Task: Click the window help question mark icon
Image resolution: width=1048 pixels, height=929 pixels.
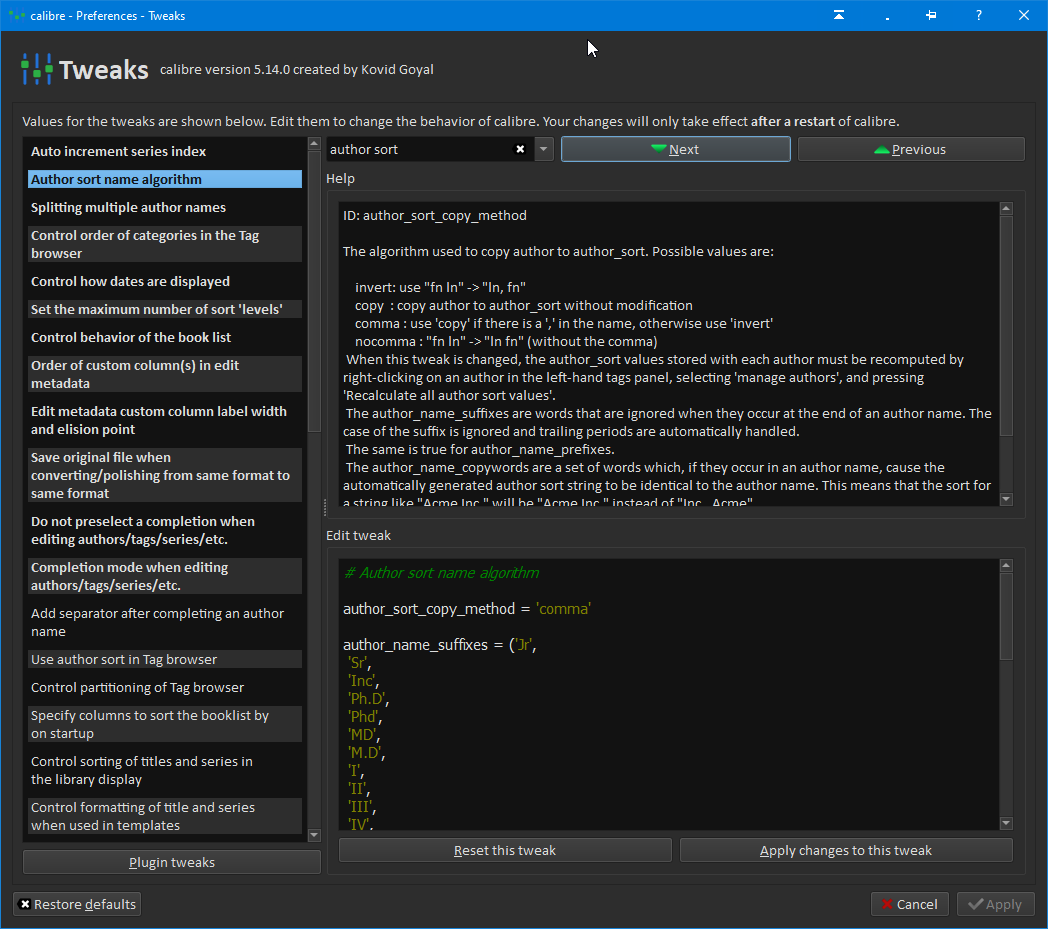Action: point(978,15)
